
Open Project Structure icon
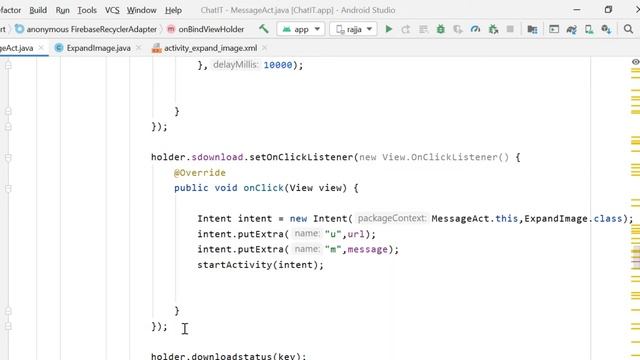(532, 29)
